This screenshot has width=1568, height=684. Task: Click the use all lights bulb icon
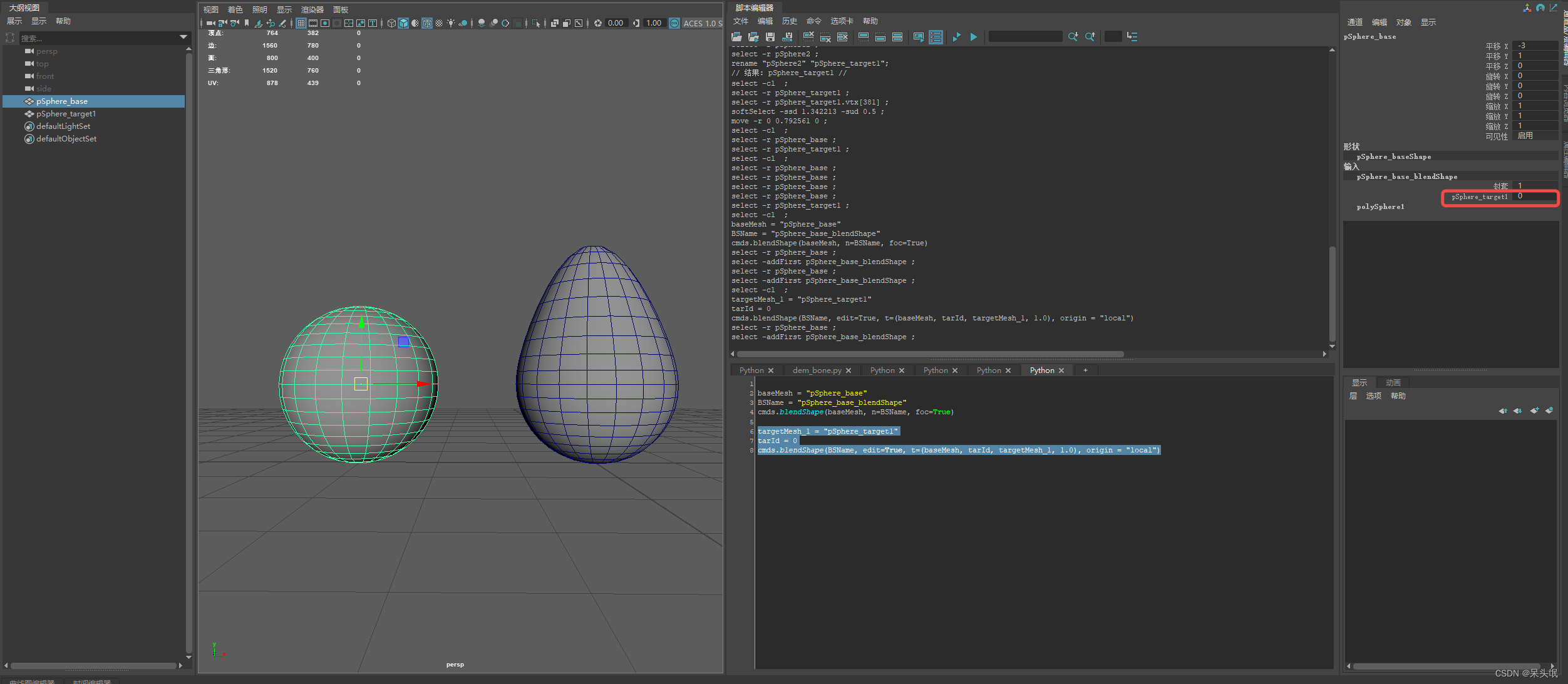[x=451, y=23]
